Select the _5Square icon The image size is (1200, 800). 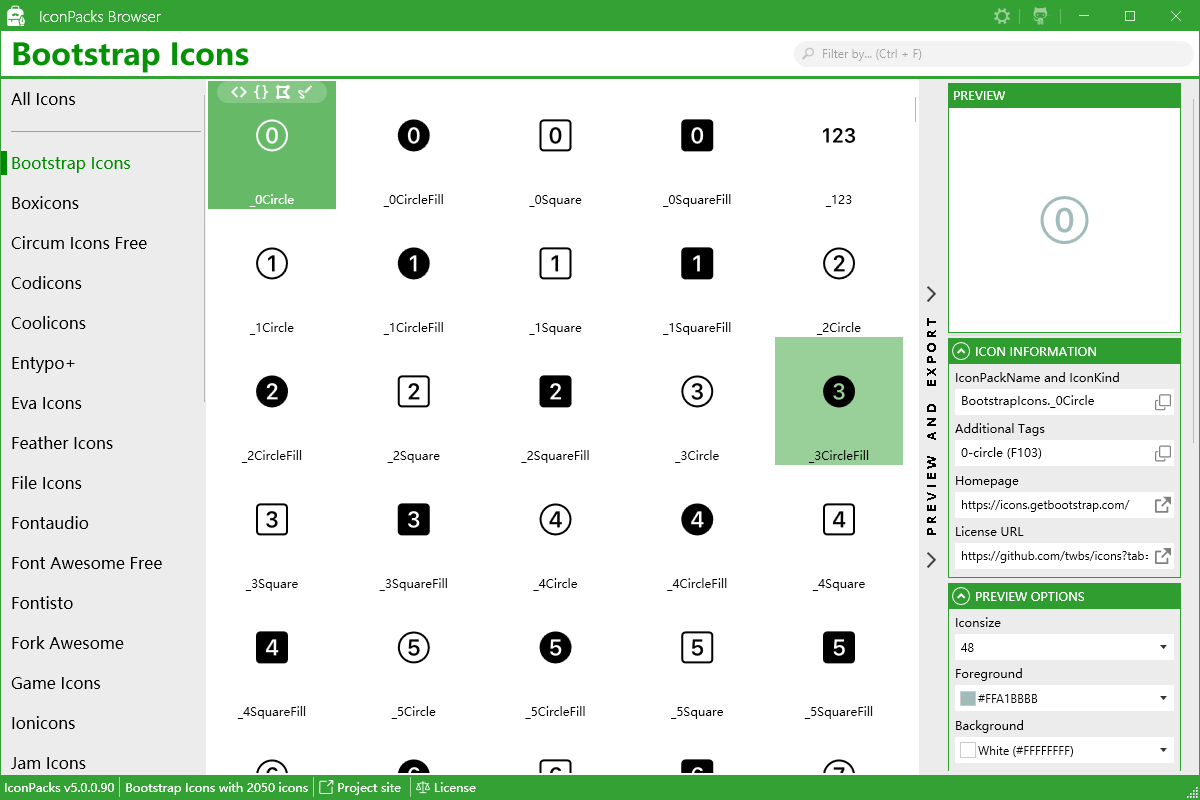[x=697, y=657]
